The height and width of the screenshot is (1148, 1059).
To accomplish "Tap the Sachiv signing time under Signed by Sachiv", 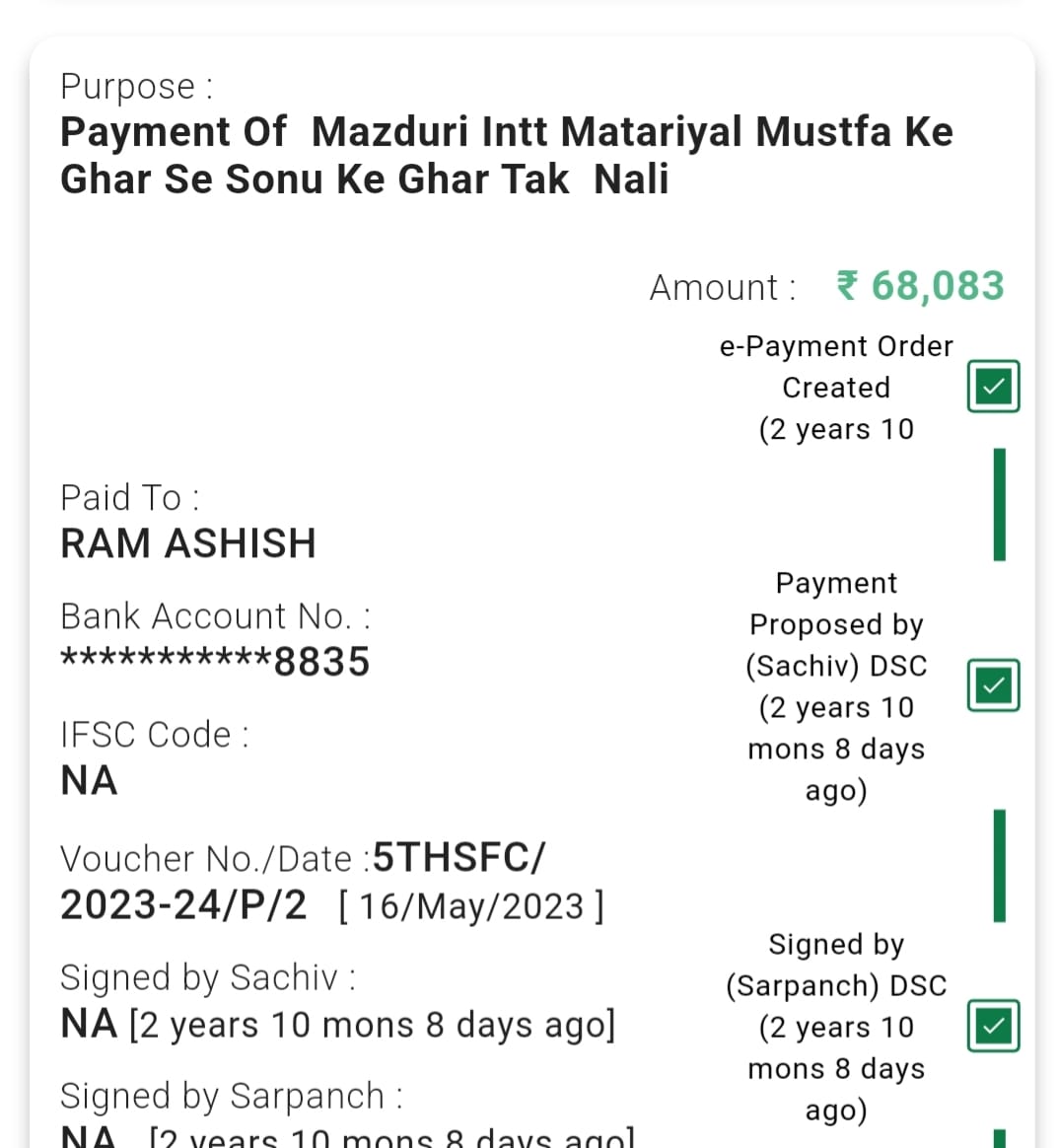I will tap(372, 1025).
